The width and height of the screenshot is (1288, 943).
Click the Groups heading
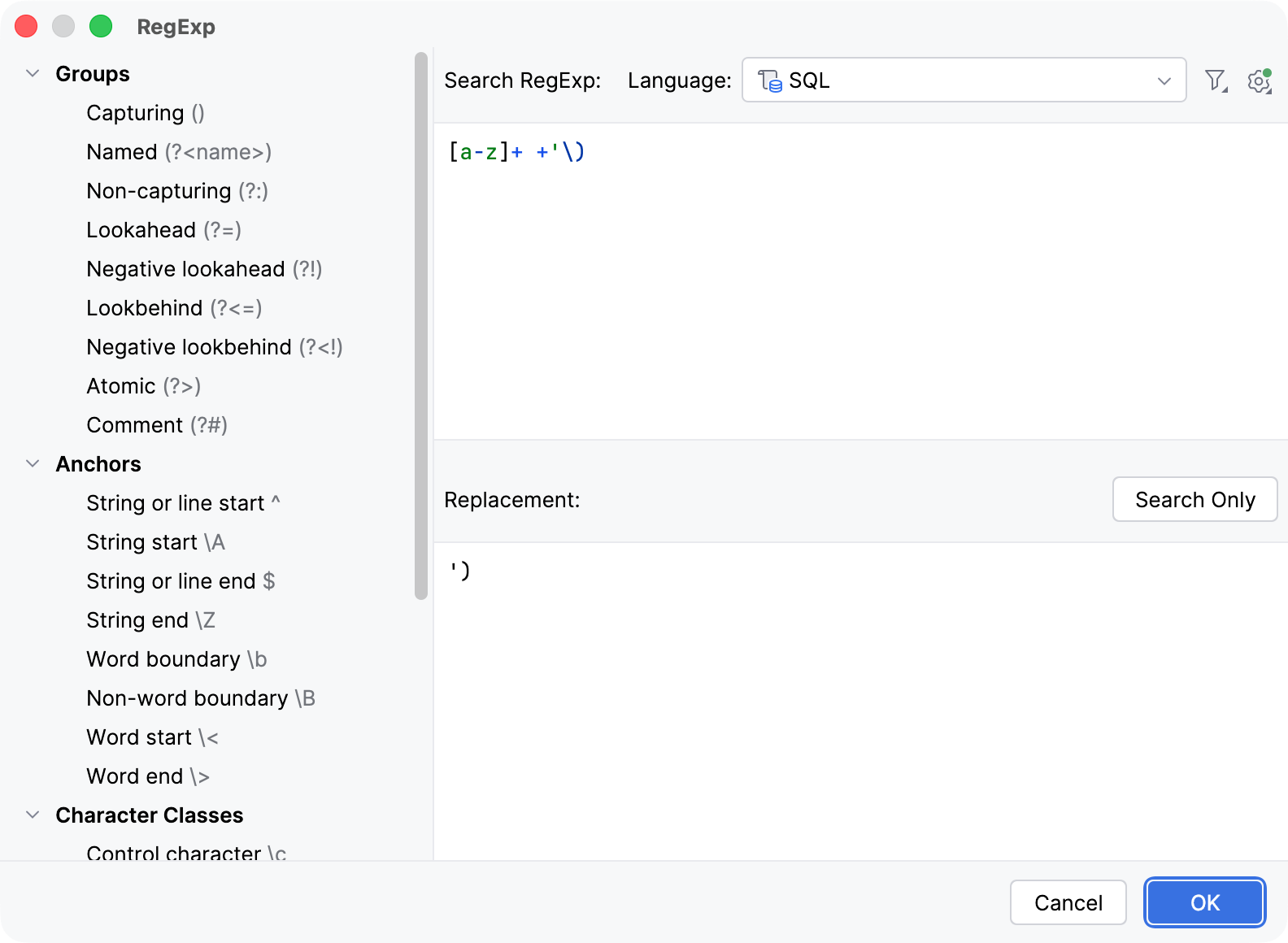tap(93, 74)
